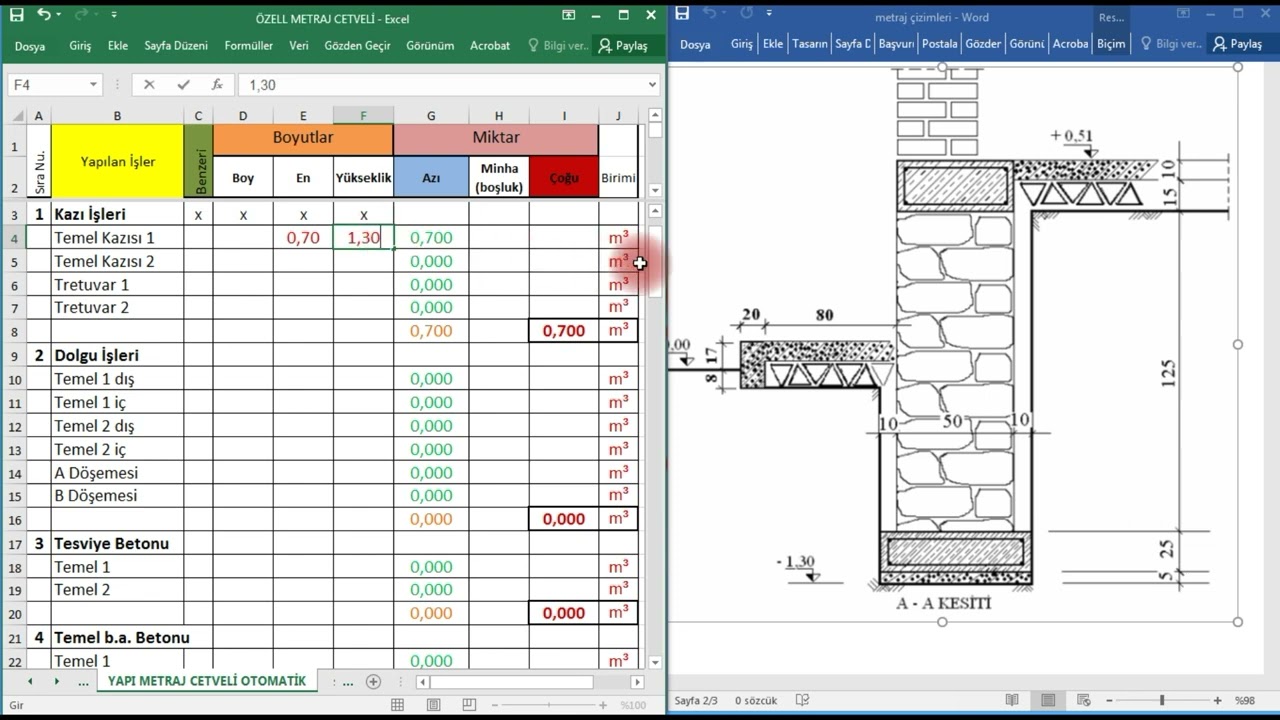Click Bilgi ver search box in Word

pyautogui.click(x=1170, y=44)
